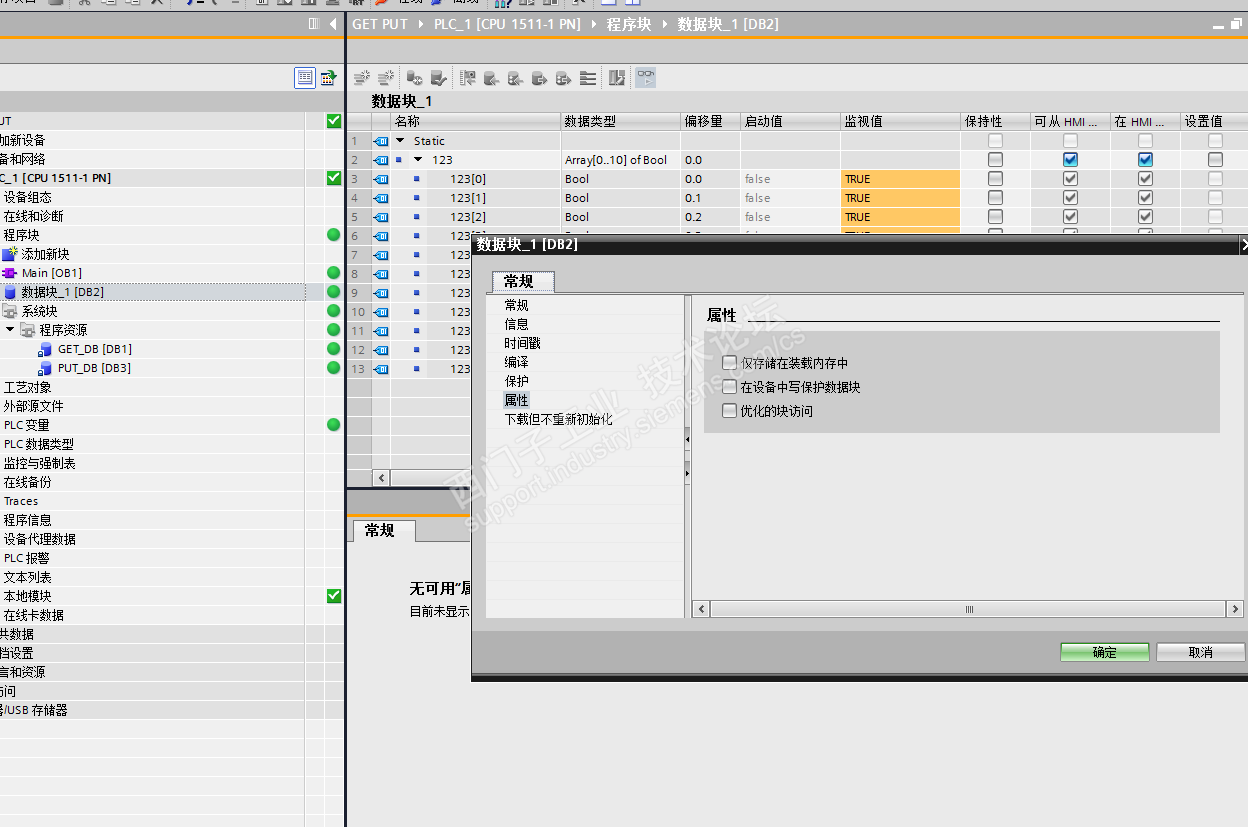Select 保护 in the dialog navigation list
The width and height of the screenshot is (1248, 827).
(516, 381)
